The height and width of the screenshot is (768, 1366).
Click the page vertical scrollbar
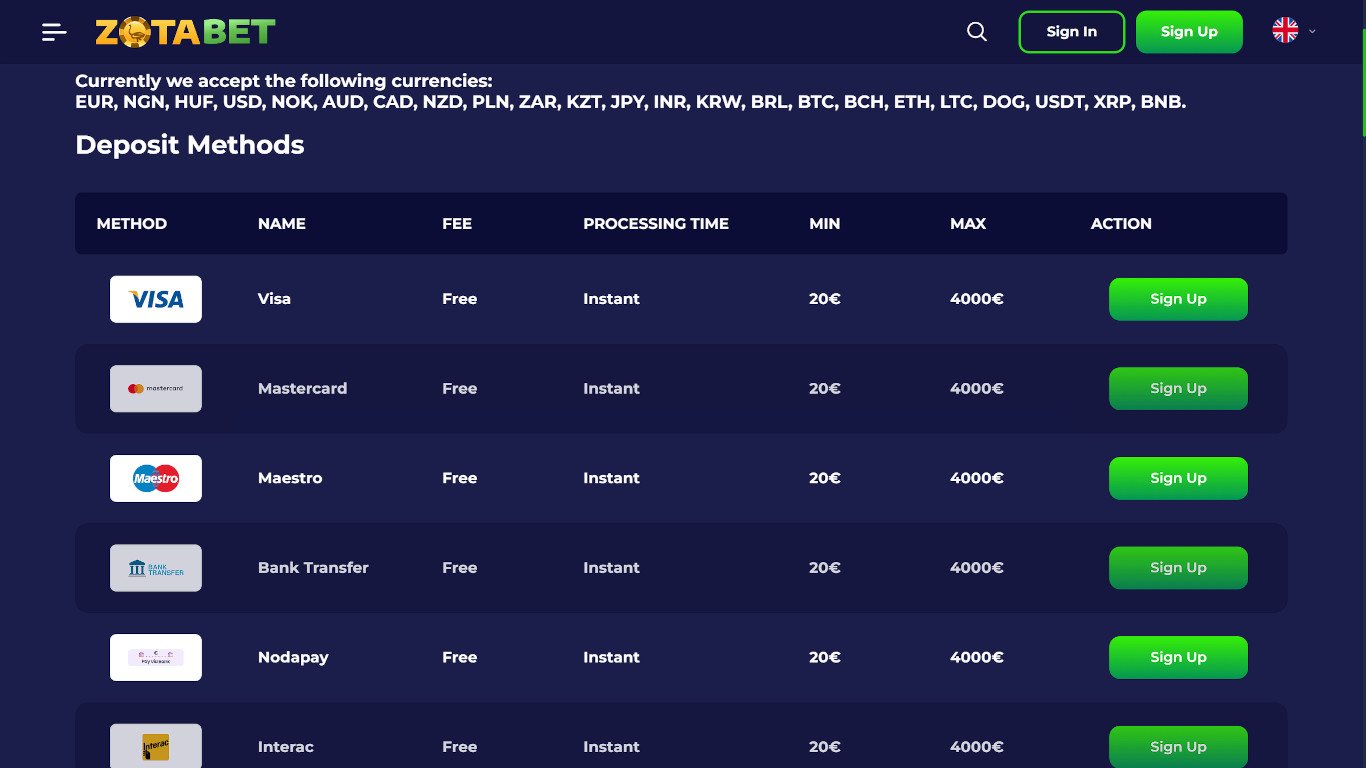point(1362,82)
